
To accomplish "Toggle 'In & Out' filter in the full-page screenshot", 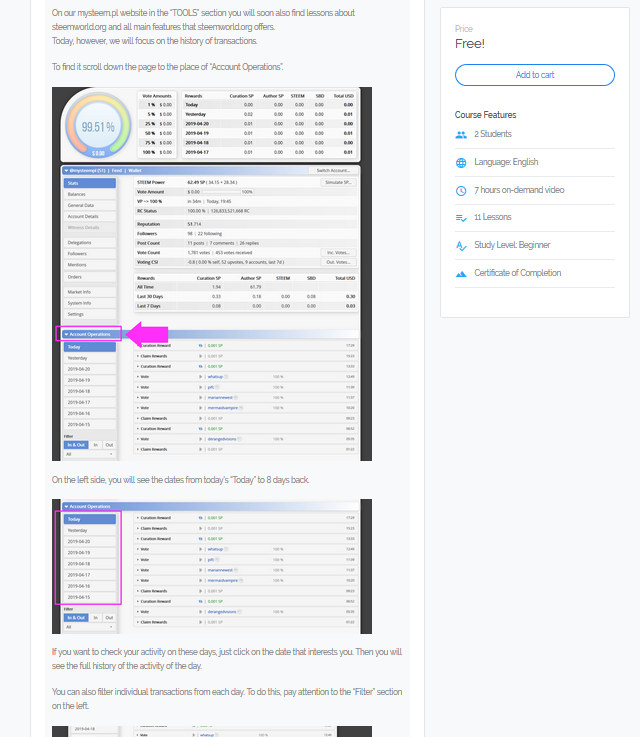I will point(76,445).
